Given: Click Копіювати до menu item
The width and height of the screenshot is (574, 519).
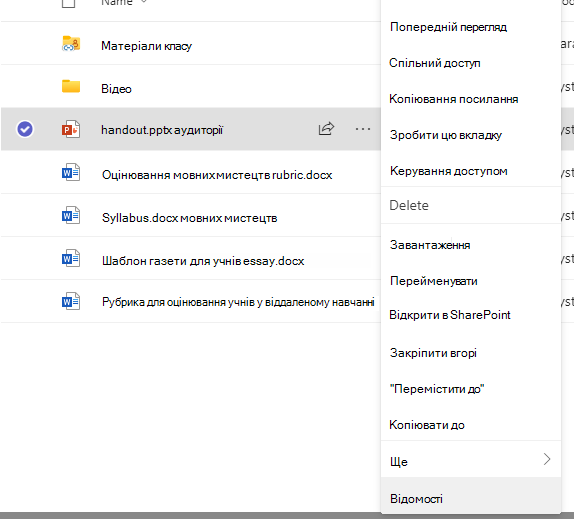Looking at the screenshot, I should [x=427, y=425].
